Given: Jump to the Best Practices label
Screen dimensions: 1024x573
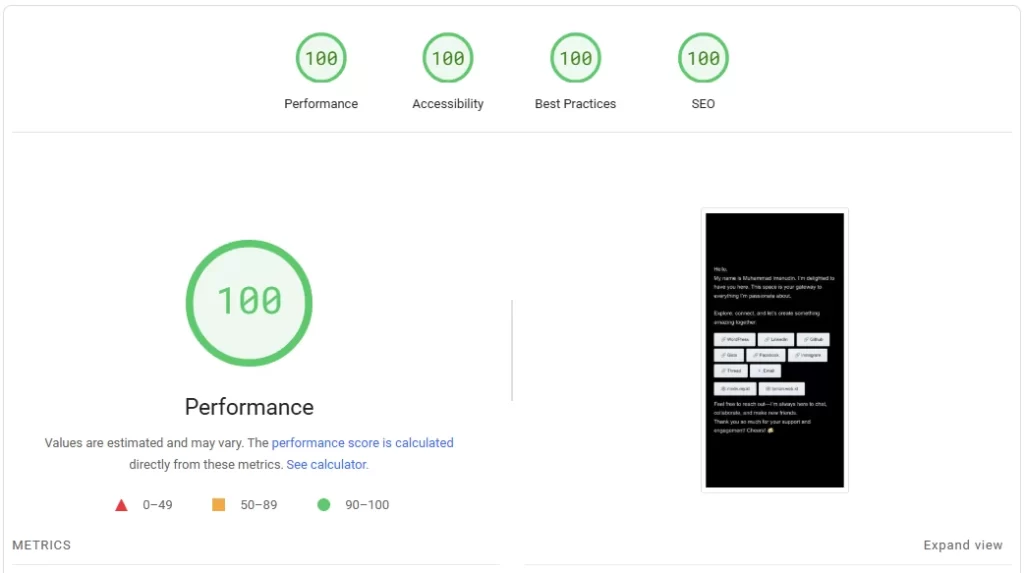Looking at the screenshot, I should point(575,104).
